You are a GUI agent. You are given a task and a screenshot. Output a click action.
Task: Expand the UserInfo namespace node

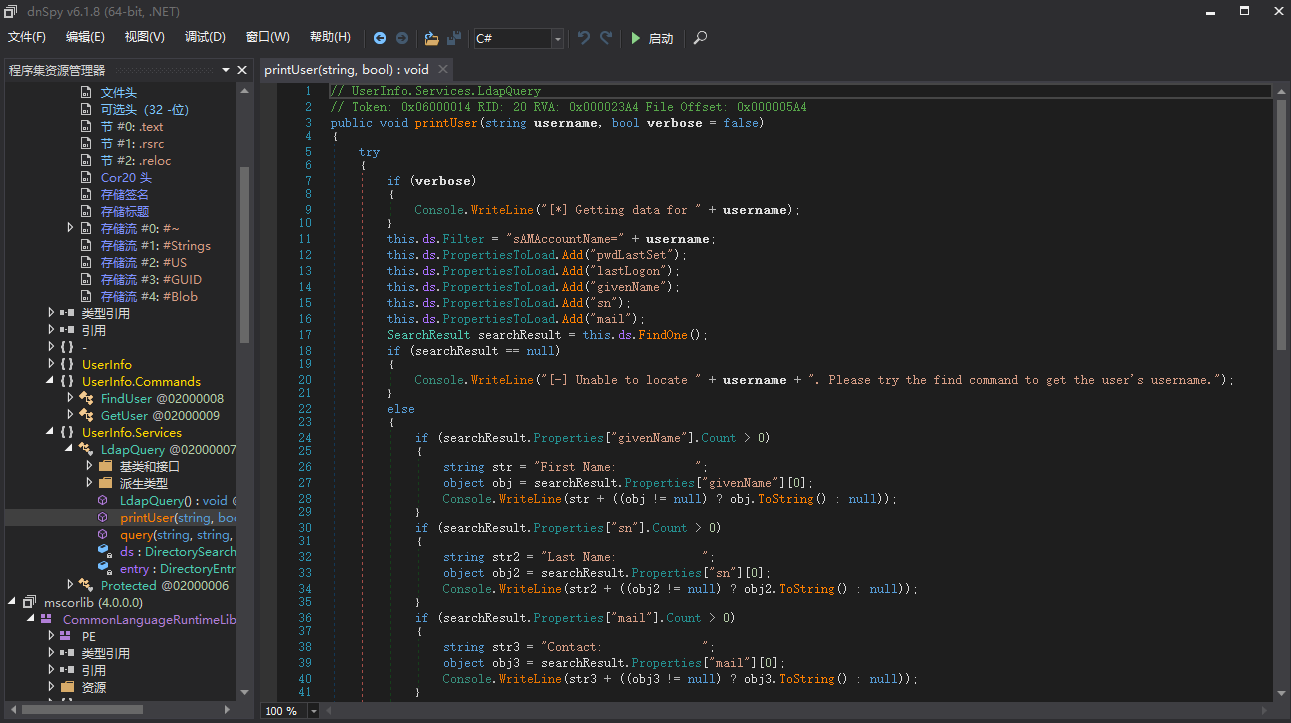click(x=51, y=365)
